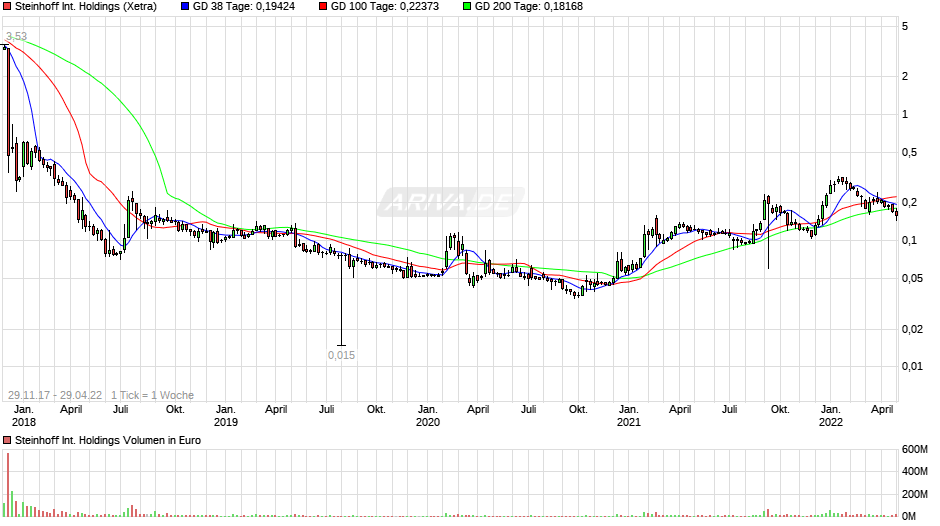
Task: Click the price axis value 0,05
Action: [912, 278]
